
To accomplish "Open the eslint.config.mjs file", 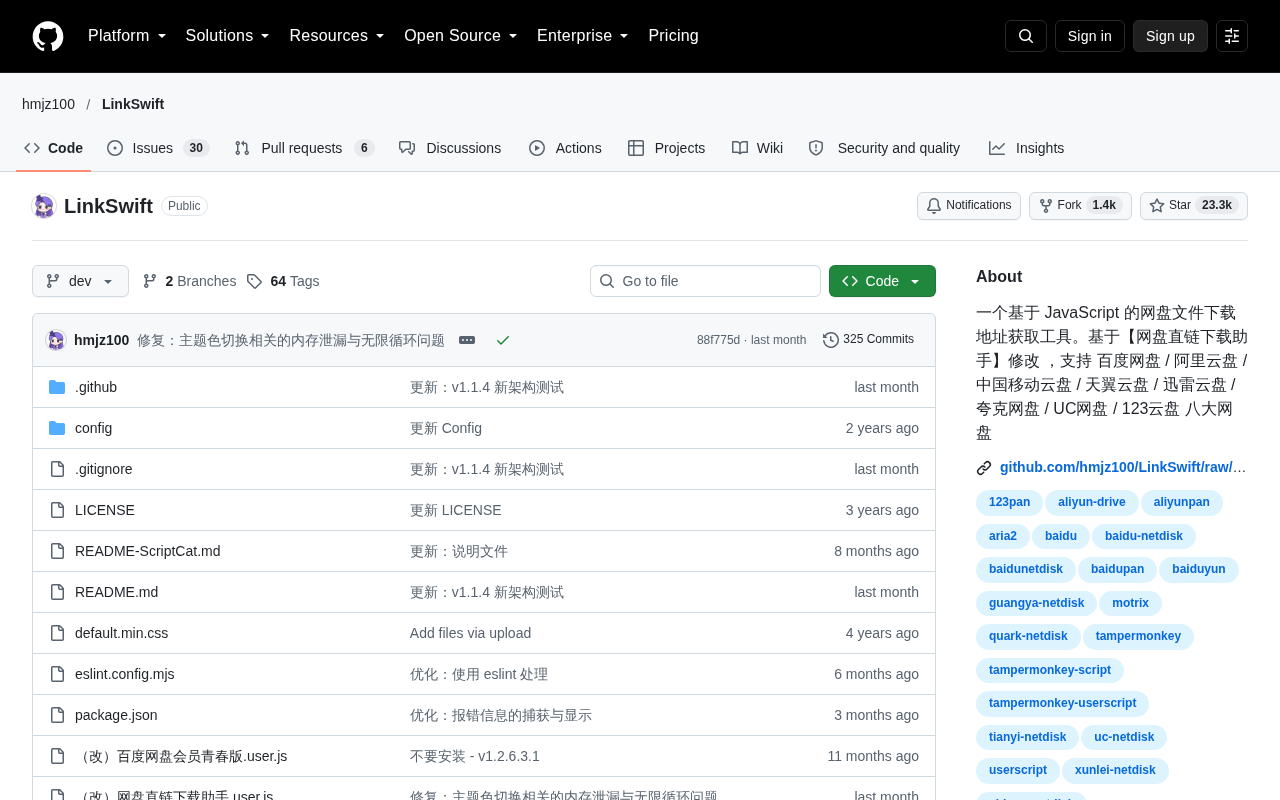I will [125, 674].
